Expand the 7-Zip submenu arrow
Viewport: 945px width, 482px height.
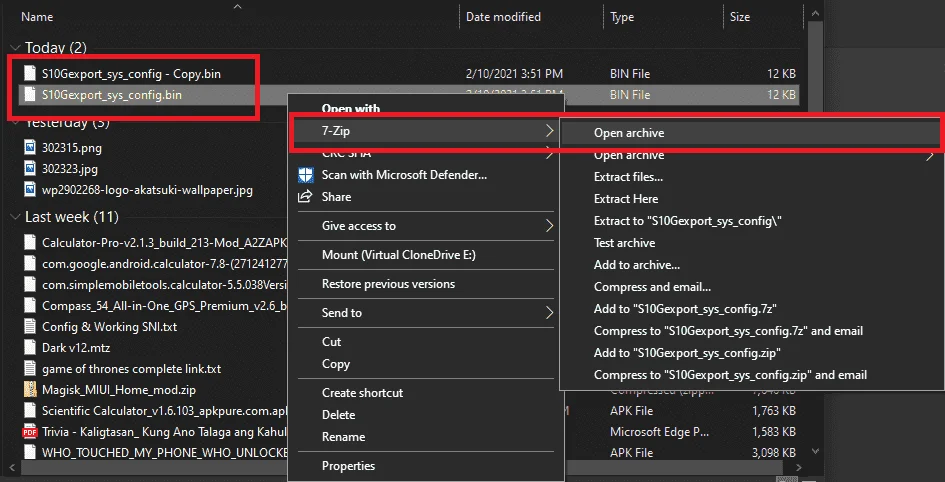tap(549, 131)
